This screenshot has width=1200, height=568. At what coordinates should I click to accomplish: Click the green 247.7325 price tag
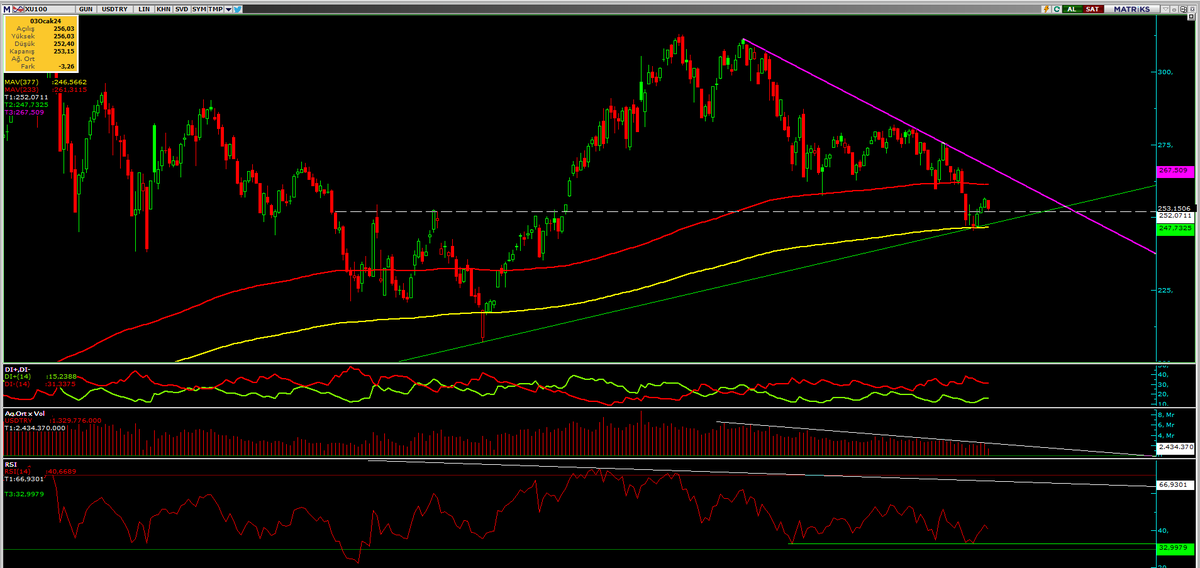pyautogui.click(x=1177, y=228)
